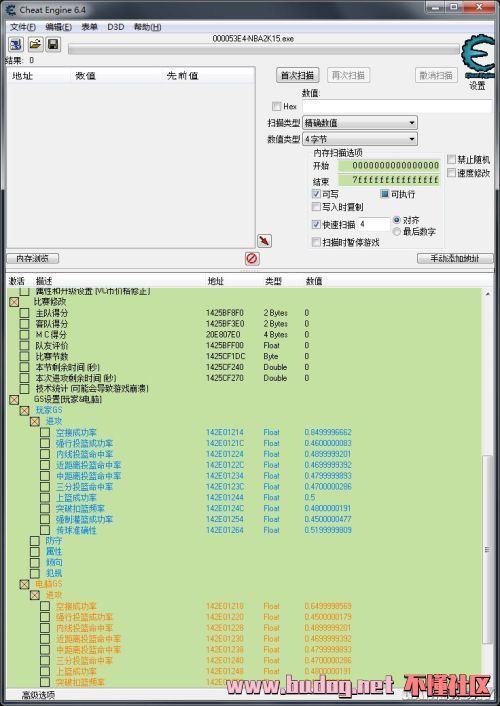Open the 表单 menu
This screenshot has width=500, height=706.
tap(89, 27)
